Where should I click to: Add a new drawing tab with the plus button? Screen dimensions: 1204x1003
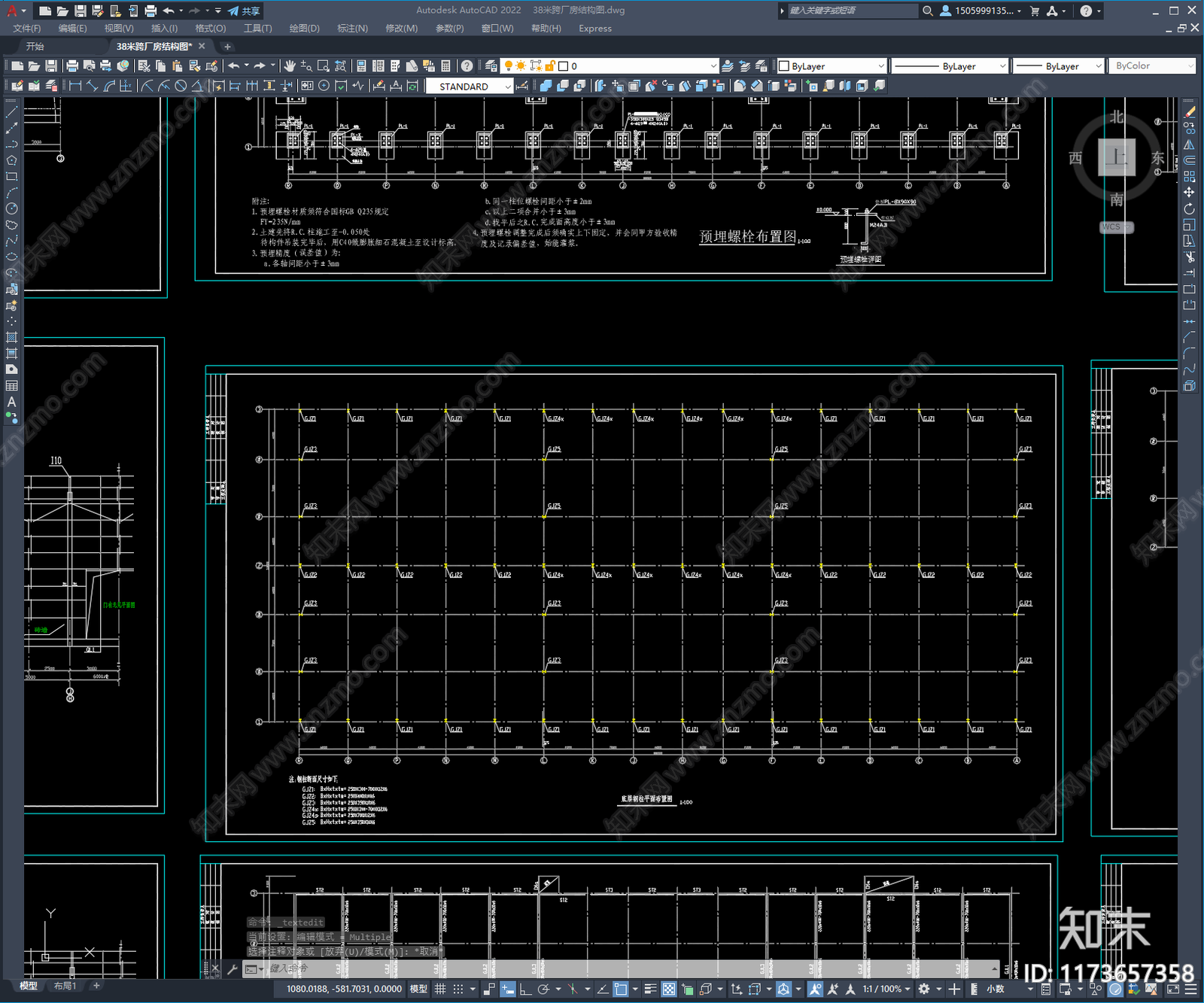point(227,47)
